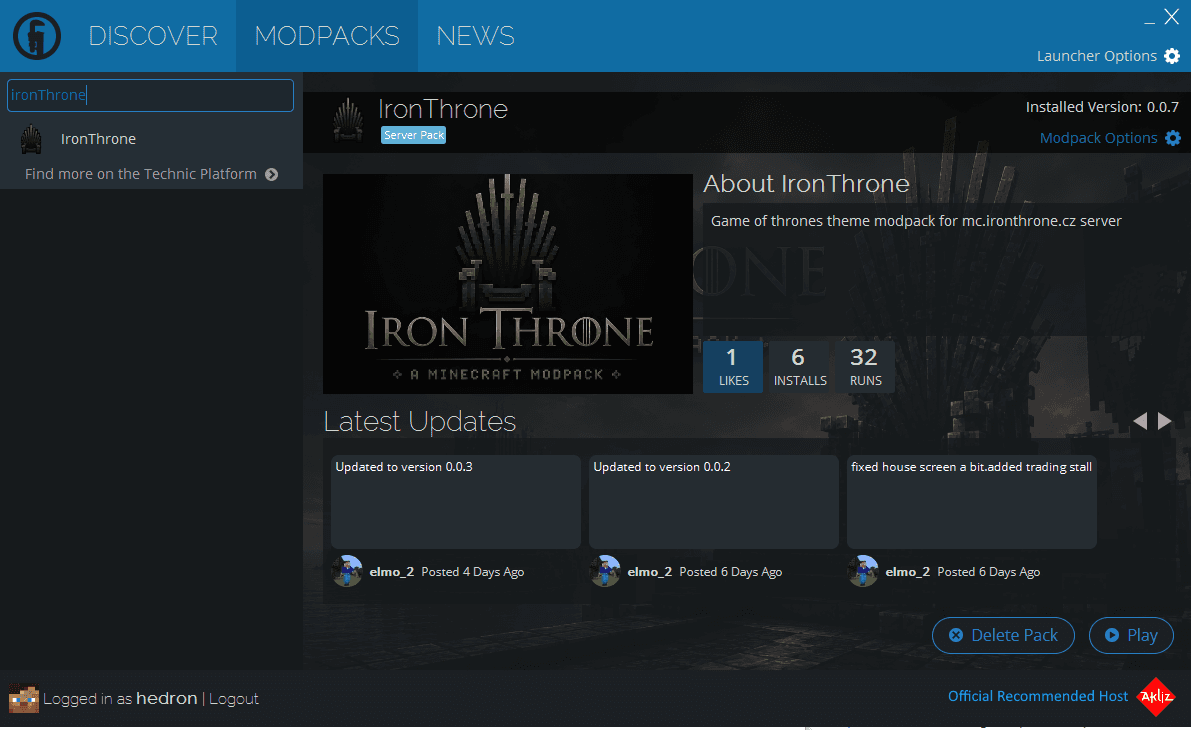Screen dimensions: 1191x730
Task: Click the 1 Likes counter
Action: pyautogui.click(x=733, y=366)
